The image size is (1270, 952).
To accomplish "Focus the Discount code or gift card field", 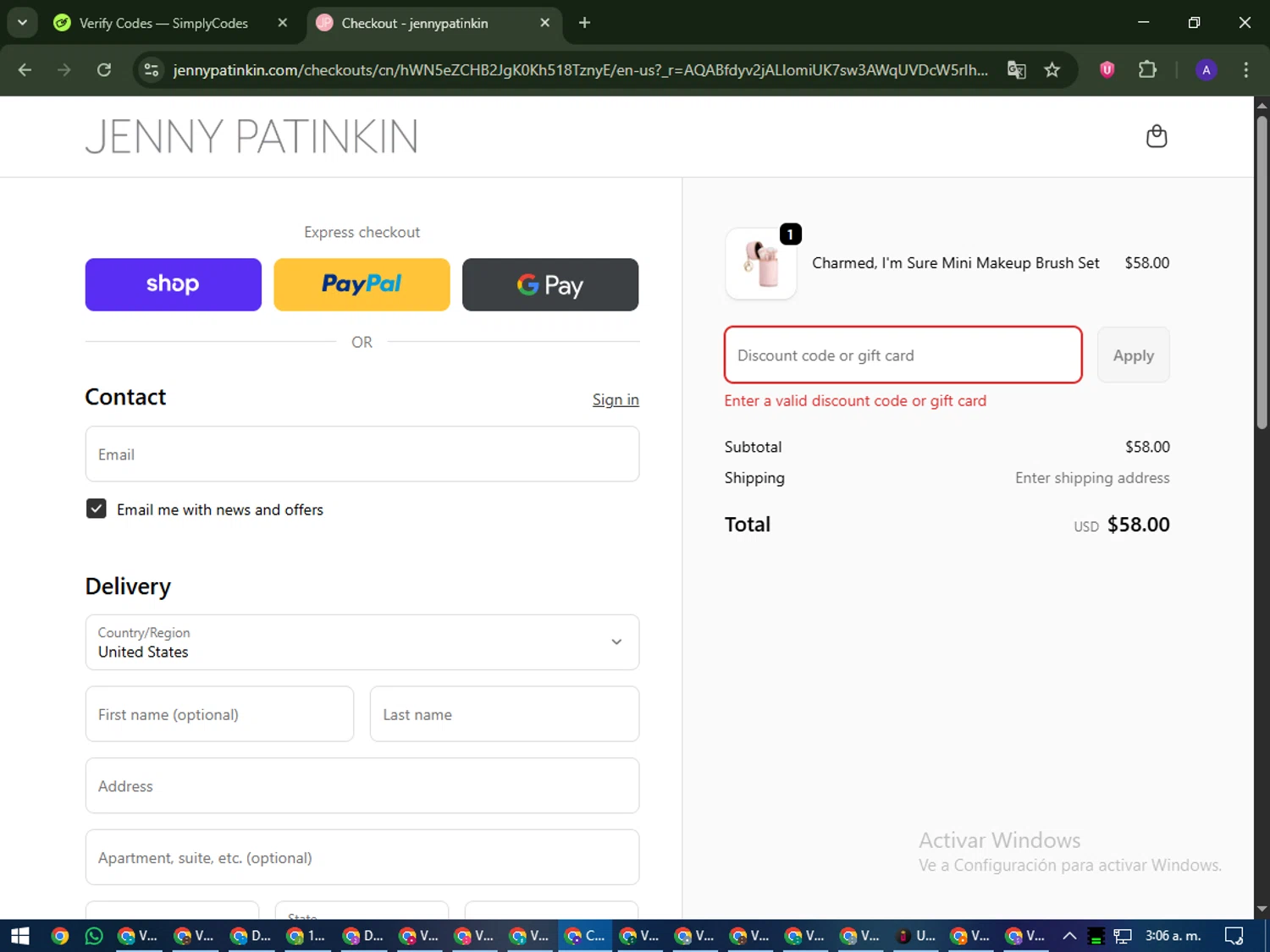I will 903,355.
